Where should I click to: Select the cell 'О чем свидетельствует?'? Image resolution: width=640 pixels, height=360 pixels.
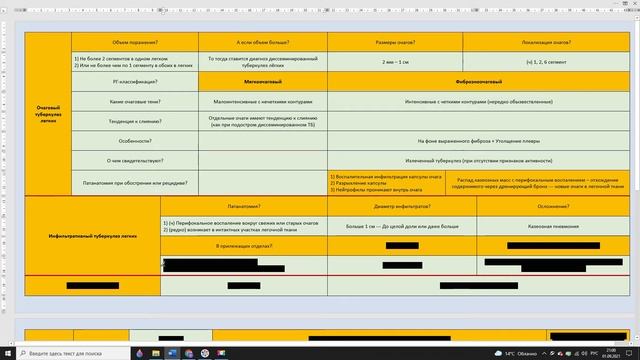pos(135,160)
